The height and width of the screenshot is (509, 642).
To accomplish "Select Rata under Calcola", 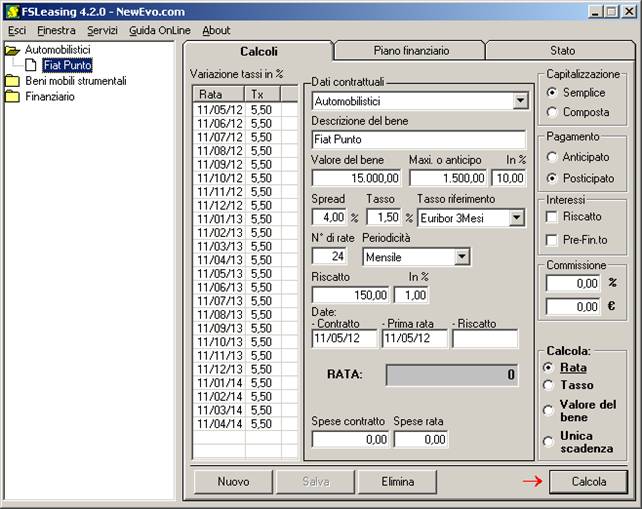I will click(565, 368).
